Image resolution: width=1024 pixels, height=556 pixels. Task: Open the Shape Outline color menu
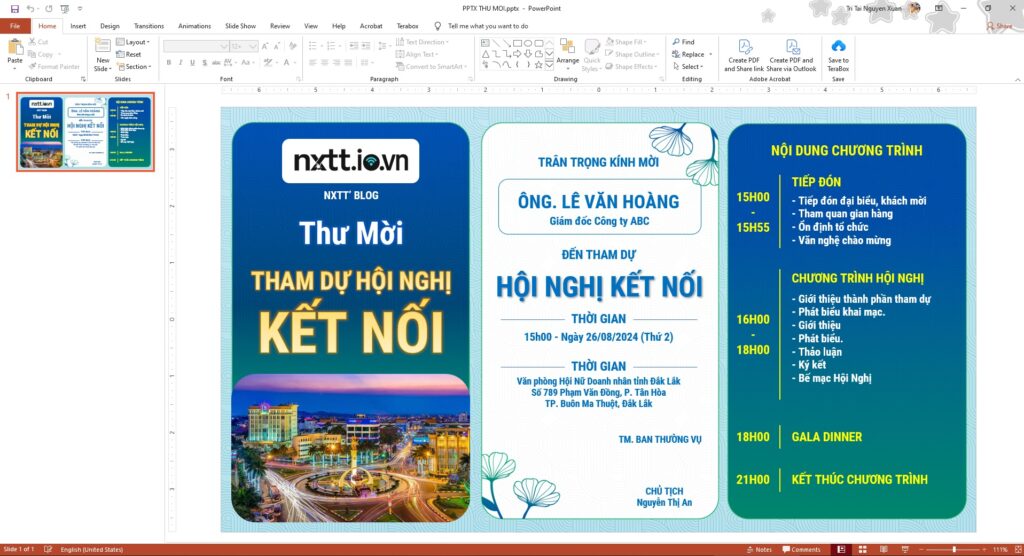tap(632, 54)
